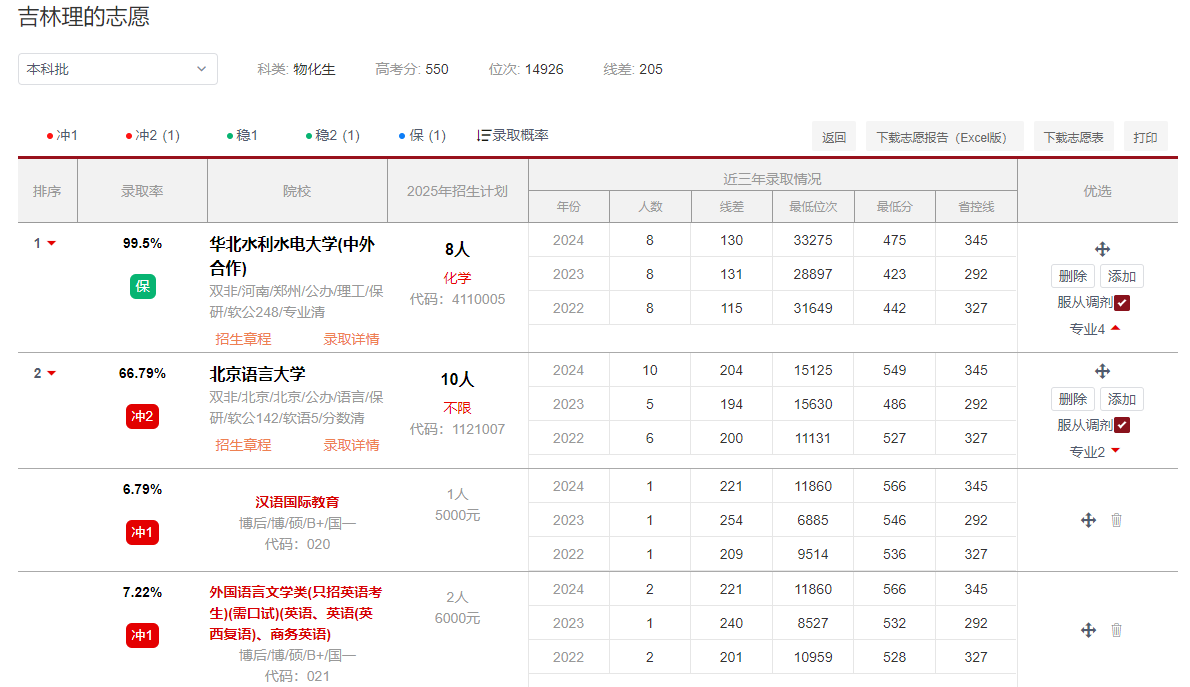This screenshot has height=687, width=1190.
Task: Delete 汉语国际教育 major with trash icon
Action: click(1117, 520)
